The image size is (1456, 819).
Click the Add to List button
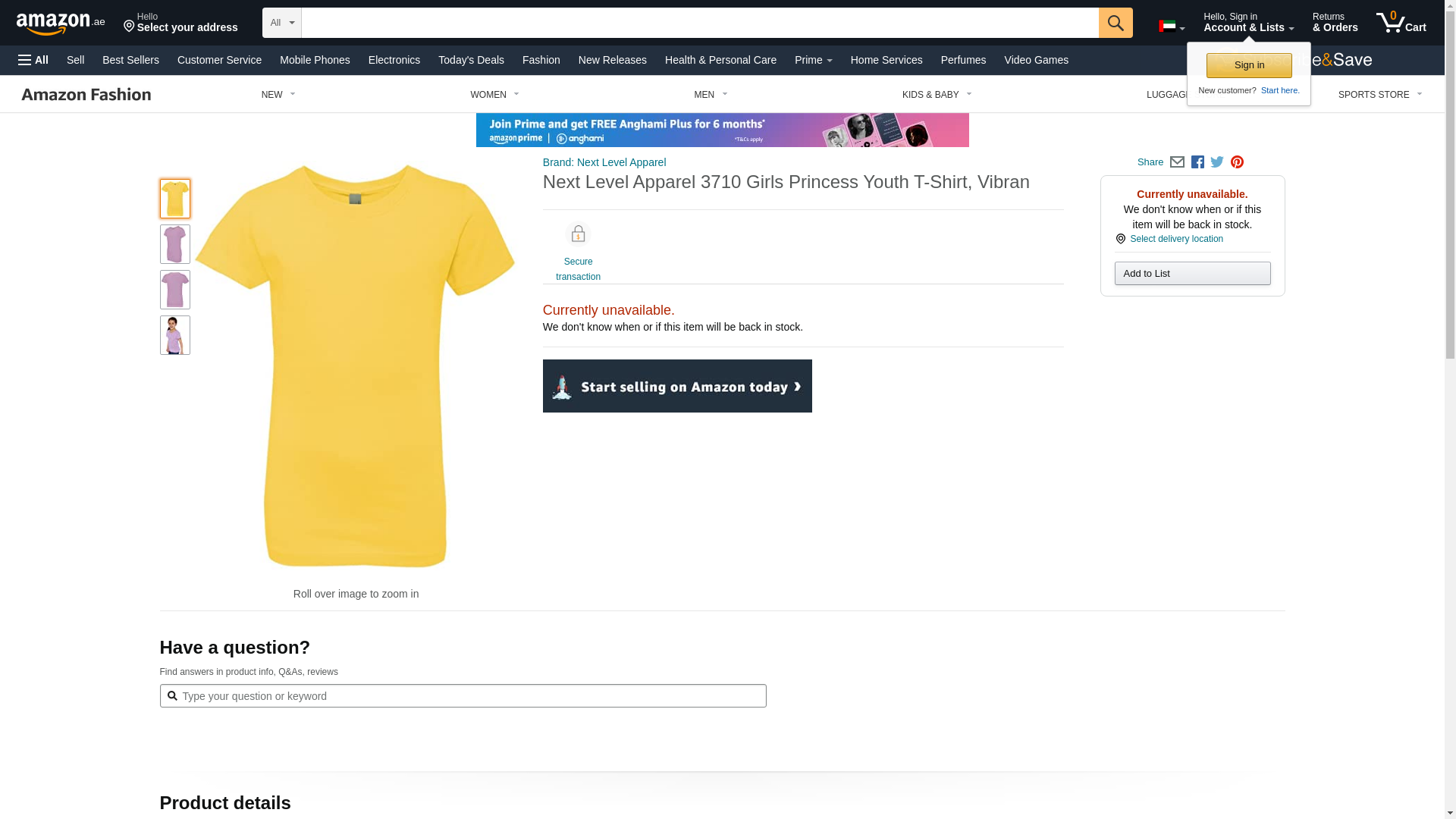[x=1192, y=274]
